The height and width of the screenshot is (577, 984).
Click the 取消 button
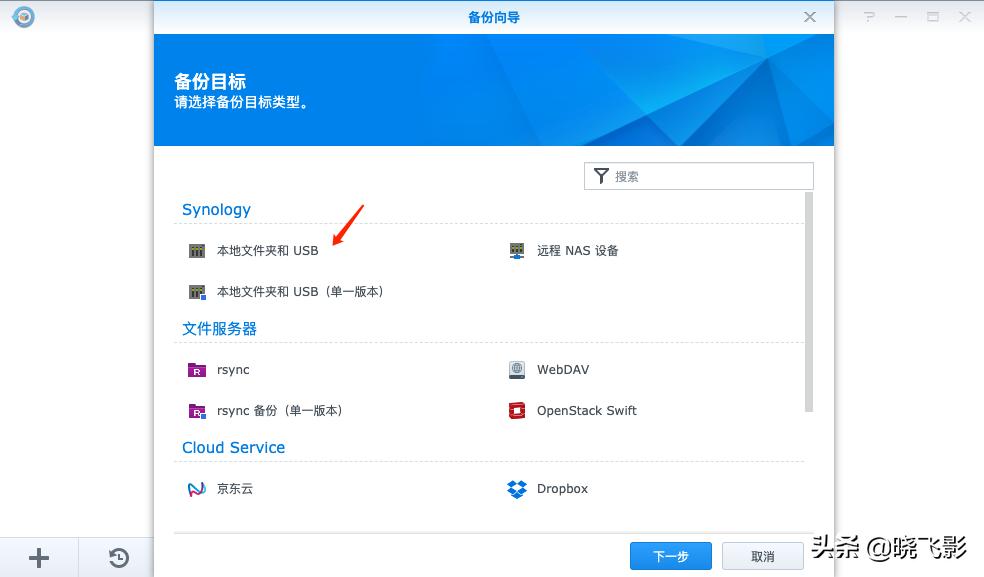[762, 556]
